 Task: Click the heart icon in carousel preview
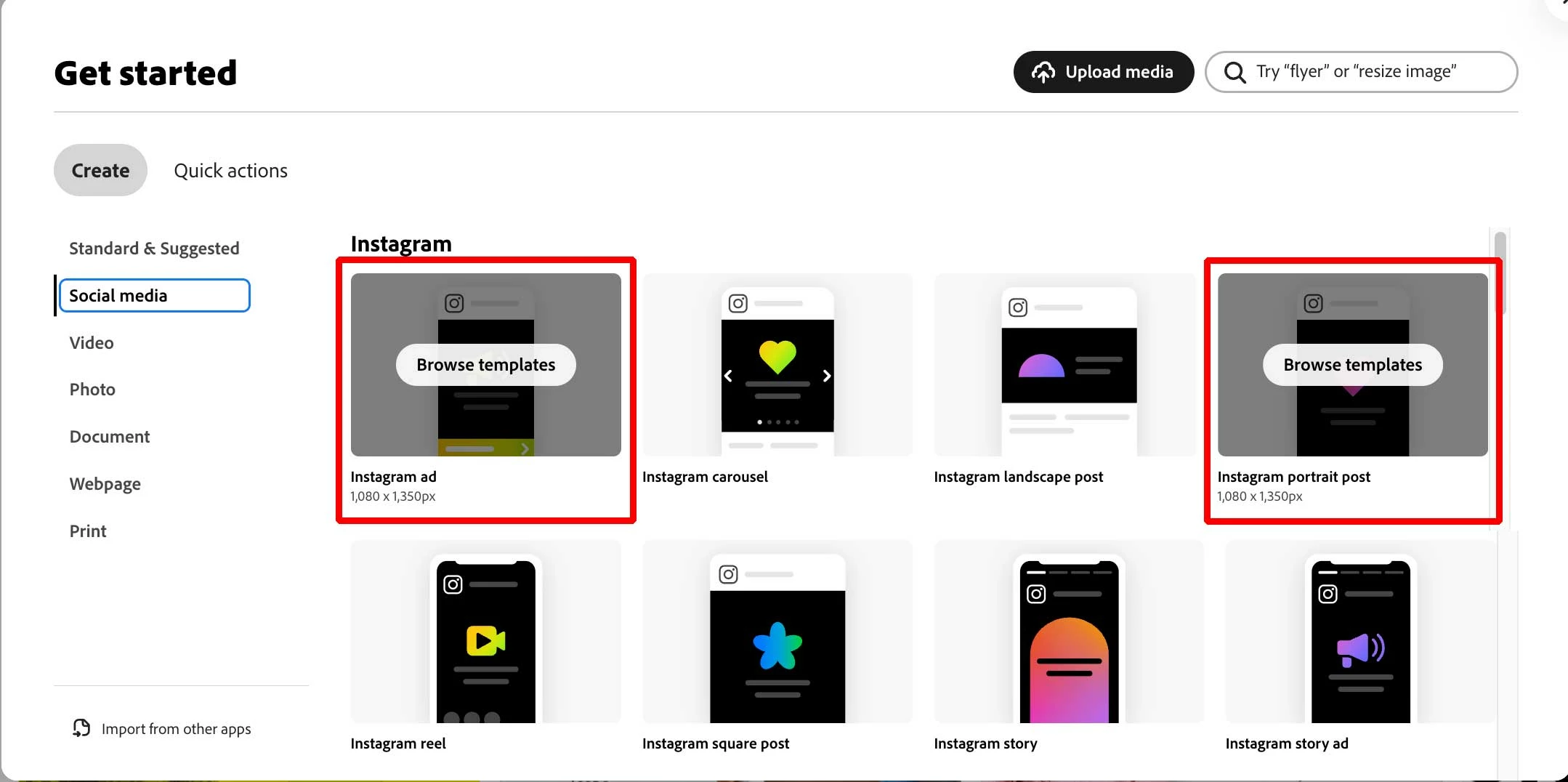point(777,356)
